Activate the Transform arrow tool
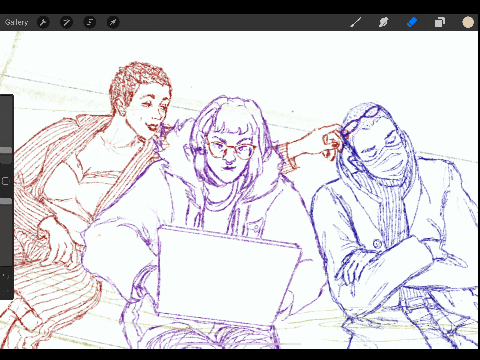Viewport: 480px width, 360px height. coord(113,22)
